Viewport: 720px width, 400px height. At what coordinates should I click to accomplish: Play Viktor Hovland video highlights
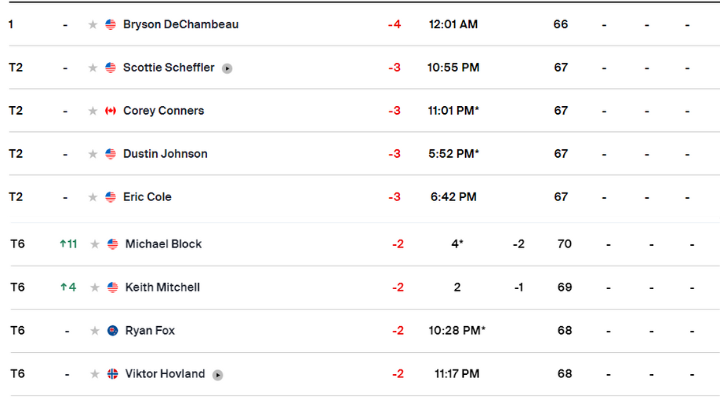click(218, 375)
